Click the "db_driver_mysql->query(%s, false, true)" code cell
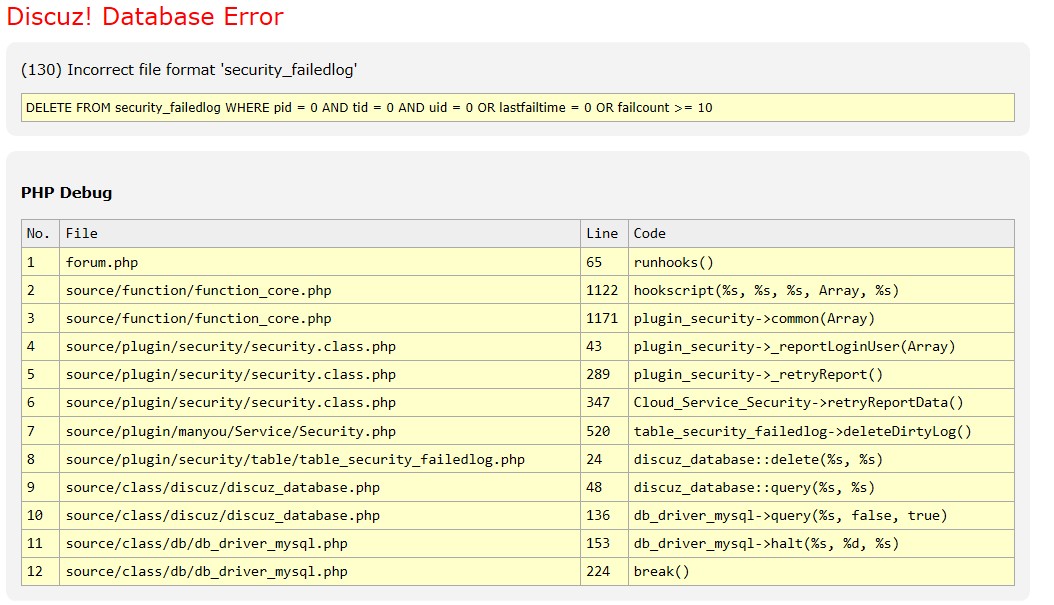This screenshot has width=1054, height=605. click(821, 516)
